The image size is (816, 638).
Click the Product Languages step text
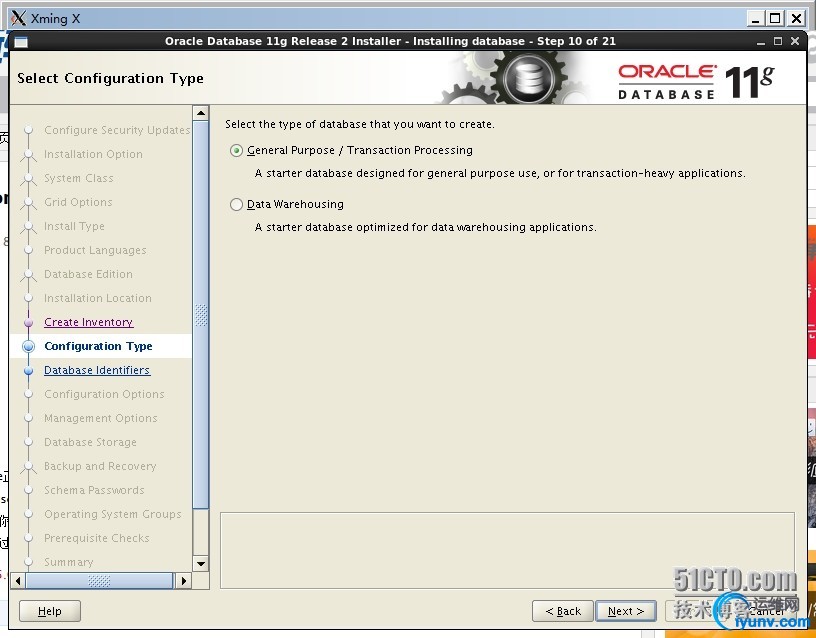(x=95, y=250)
